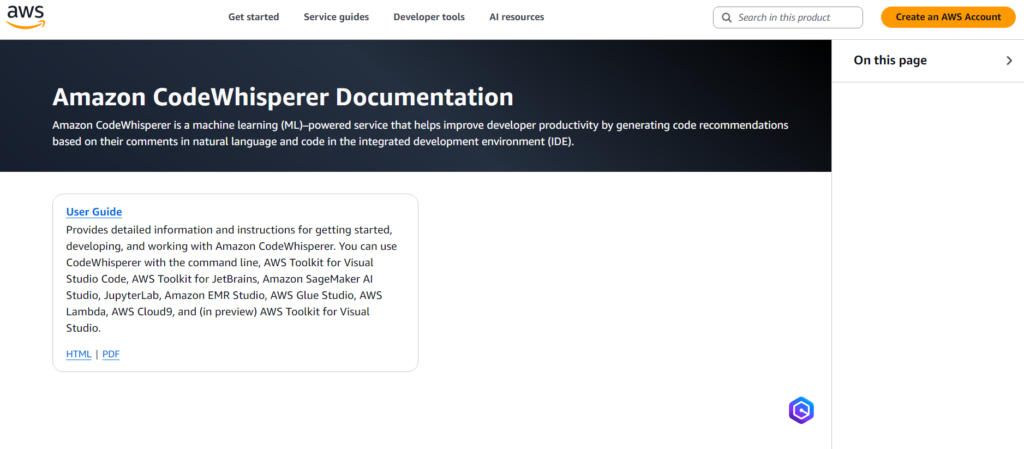The height and width of the screenshot is (449, 1024).
Task: Click the AWS logo
Action: (25, 16)
